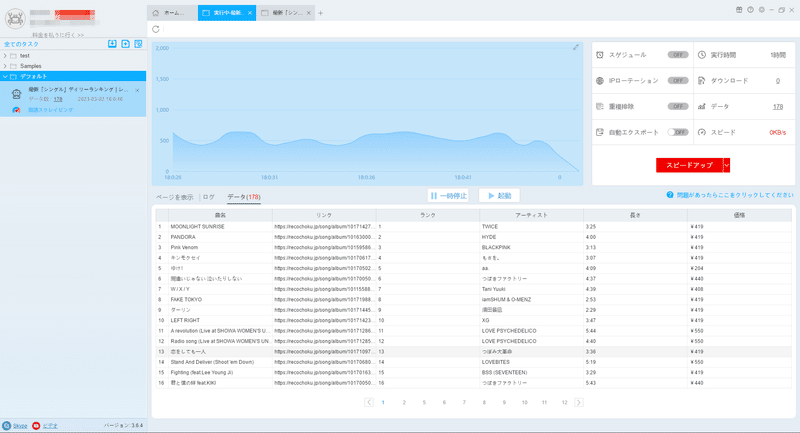Click the clock icon beside 実行時間
Image resolution: width=800 pixels, height=433 pixels.
702,55
